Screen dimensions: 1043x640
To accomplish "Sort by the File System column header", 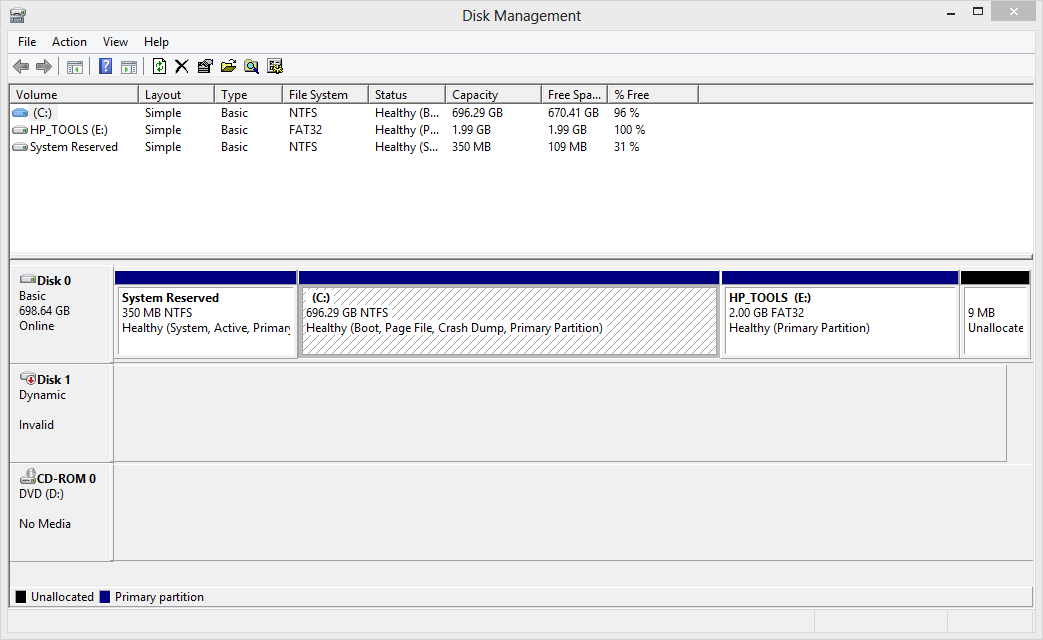I will tap(325, 94).
